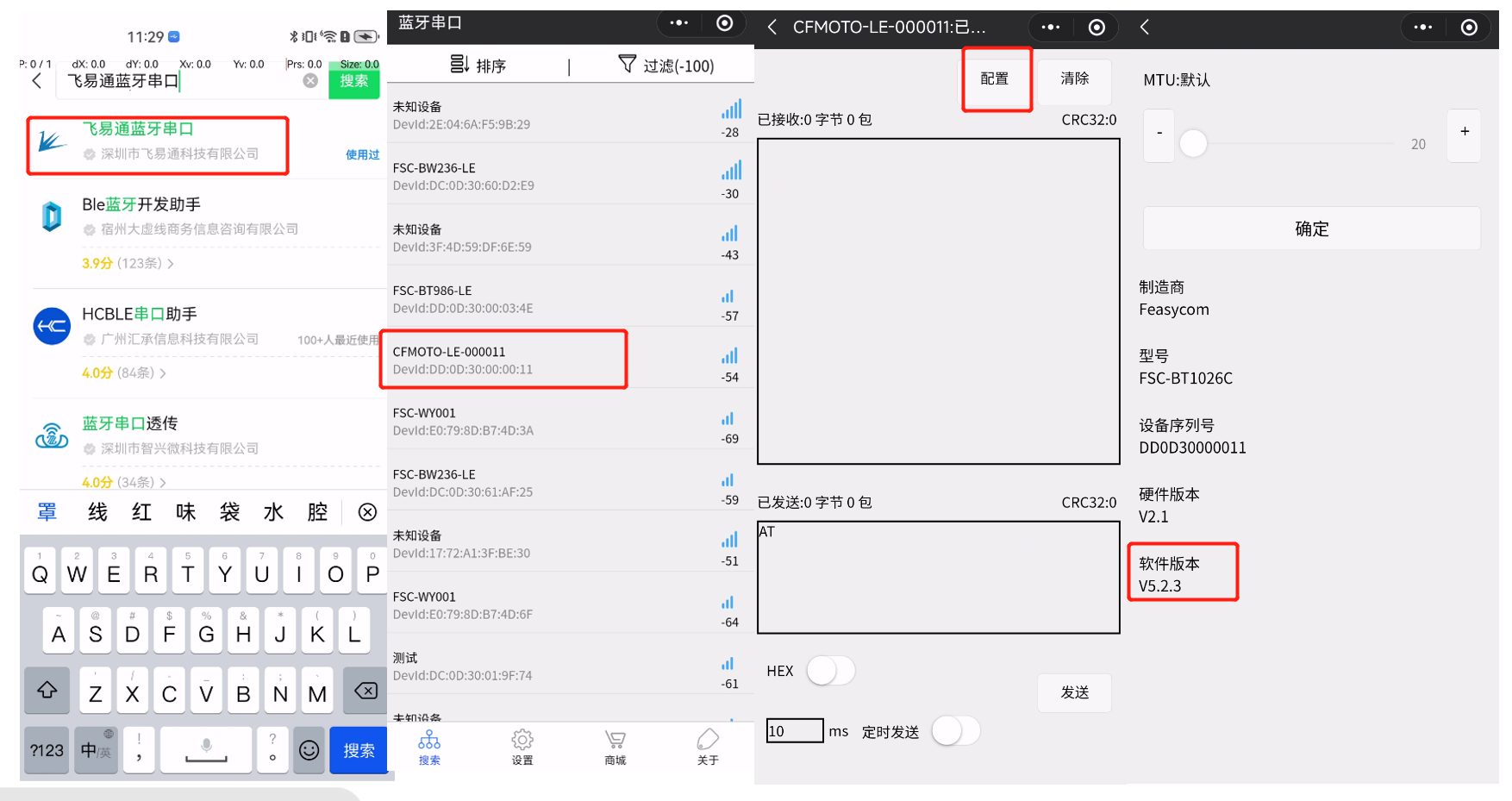Go back from the CFMOTO-LE-000011 screen
Image resolution: width=1512 pixels, height=801 pixels.
[x=772, y=28]
